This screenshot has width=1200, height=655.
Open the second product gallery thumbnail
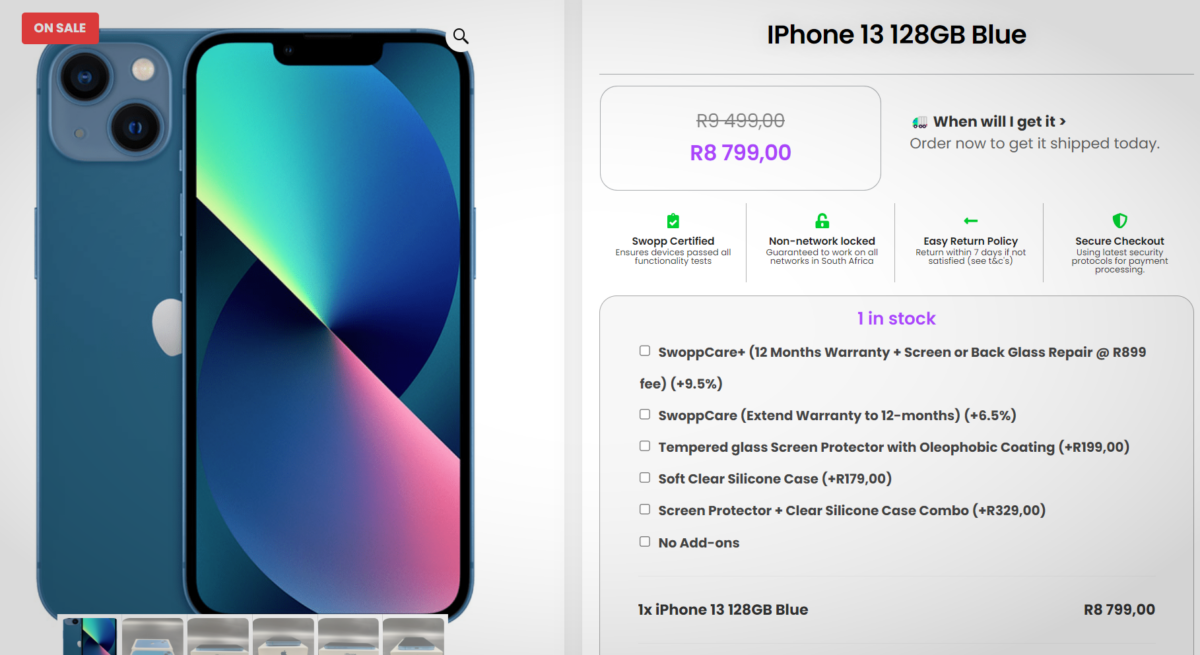click(153, 636)
